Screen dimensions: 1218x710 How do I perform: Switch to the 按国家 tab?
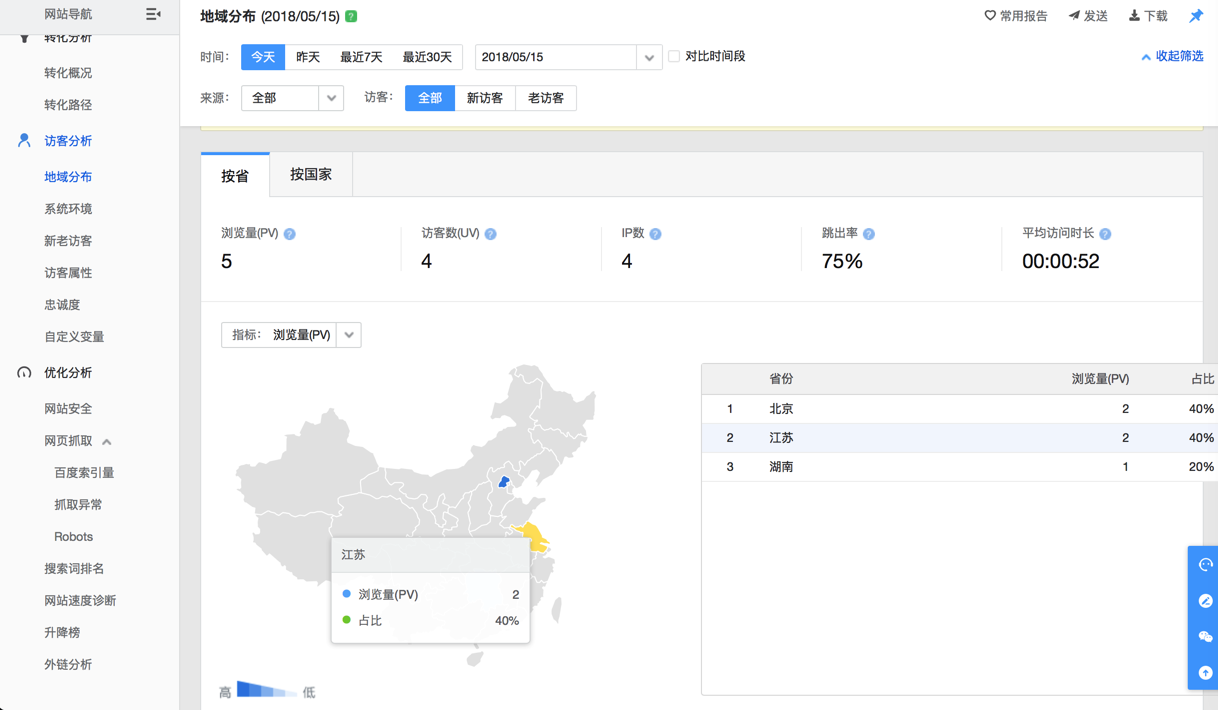point(311,174)
